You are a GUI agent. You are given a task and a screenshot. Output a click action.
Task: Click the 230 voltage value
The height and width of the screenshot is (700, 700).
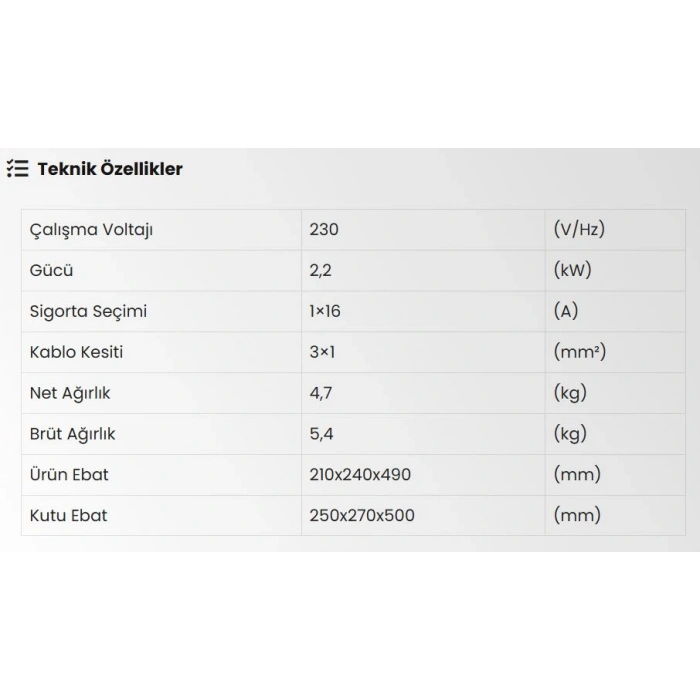coord(324,229)
